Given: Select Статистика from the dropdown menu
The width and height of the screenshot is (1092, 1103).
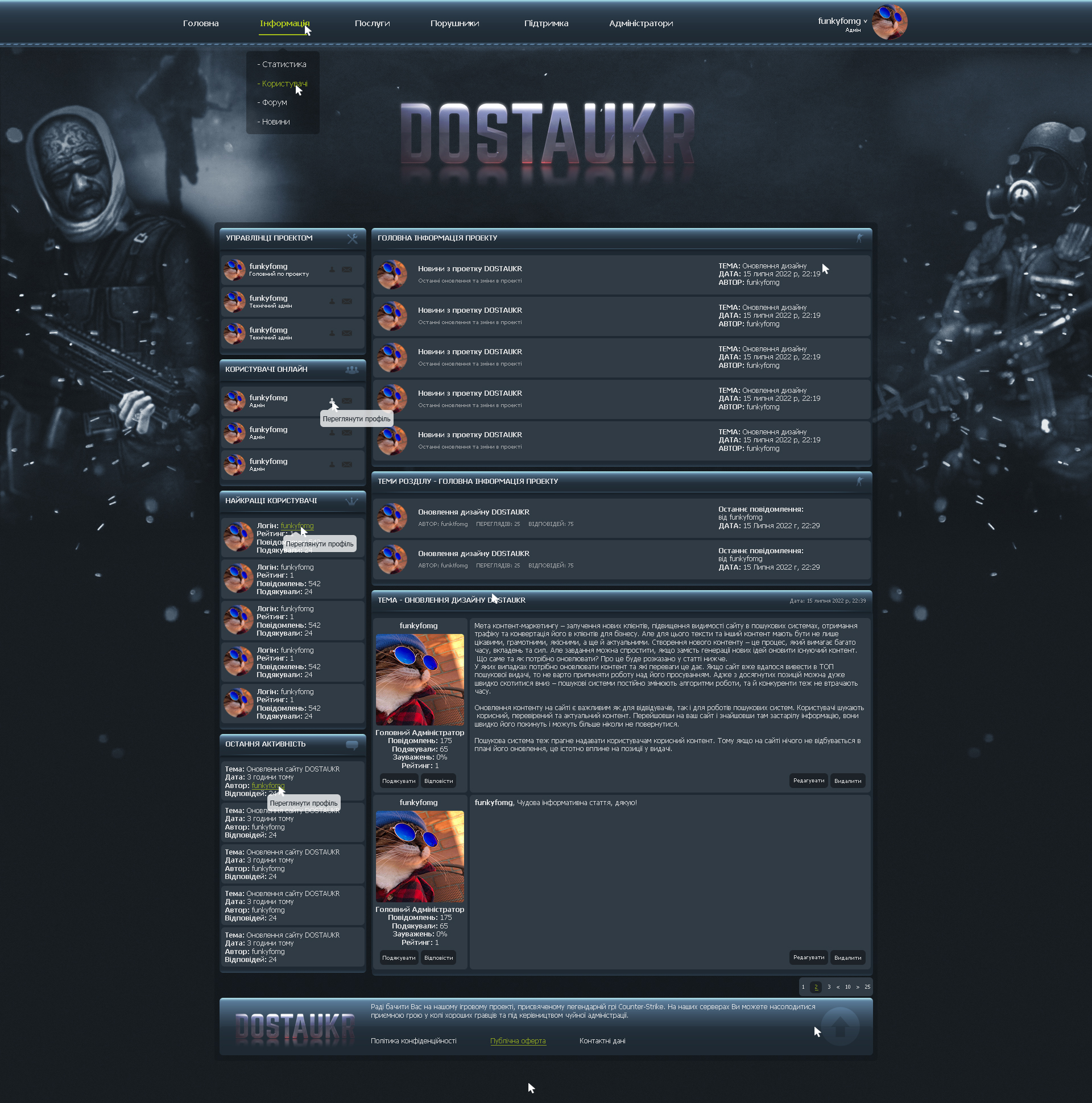Looking at the screenshot, I should pos(282,64).
